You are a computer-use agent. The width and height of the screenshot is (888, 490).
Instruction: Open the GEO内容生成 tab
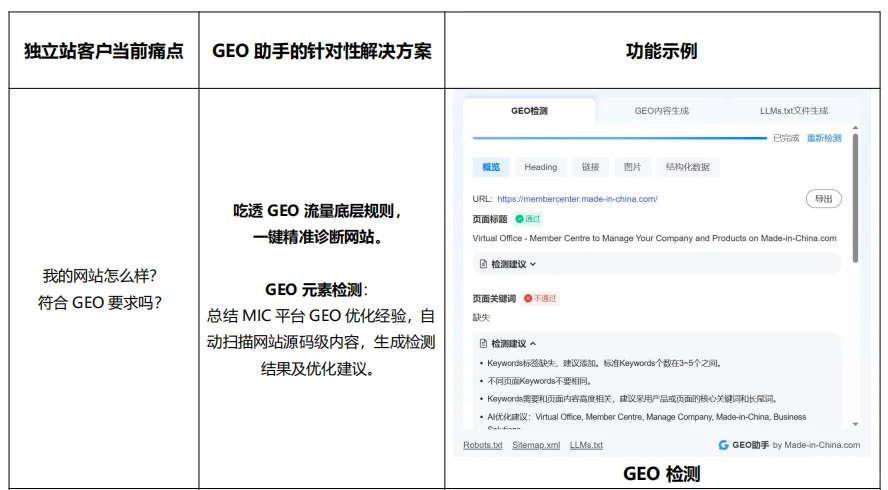[x=661, y=111]
